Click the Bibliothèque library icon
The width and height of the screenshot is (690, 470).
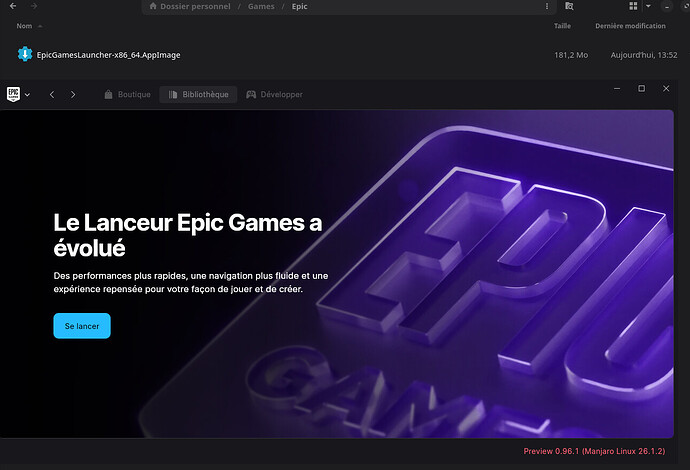pyautogui.click(x=173, y=95)
